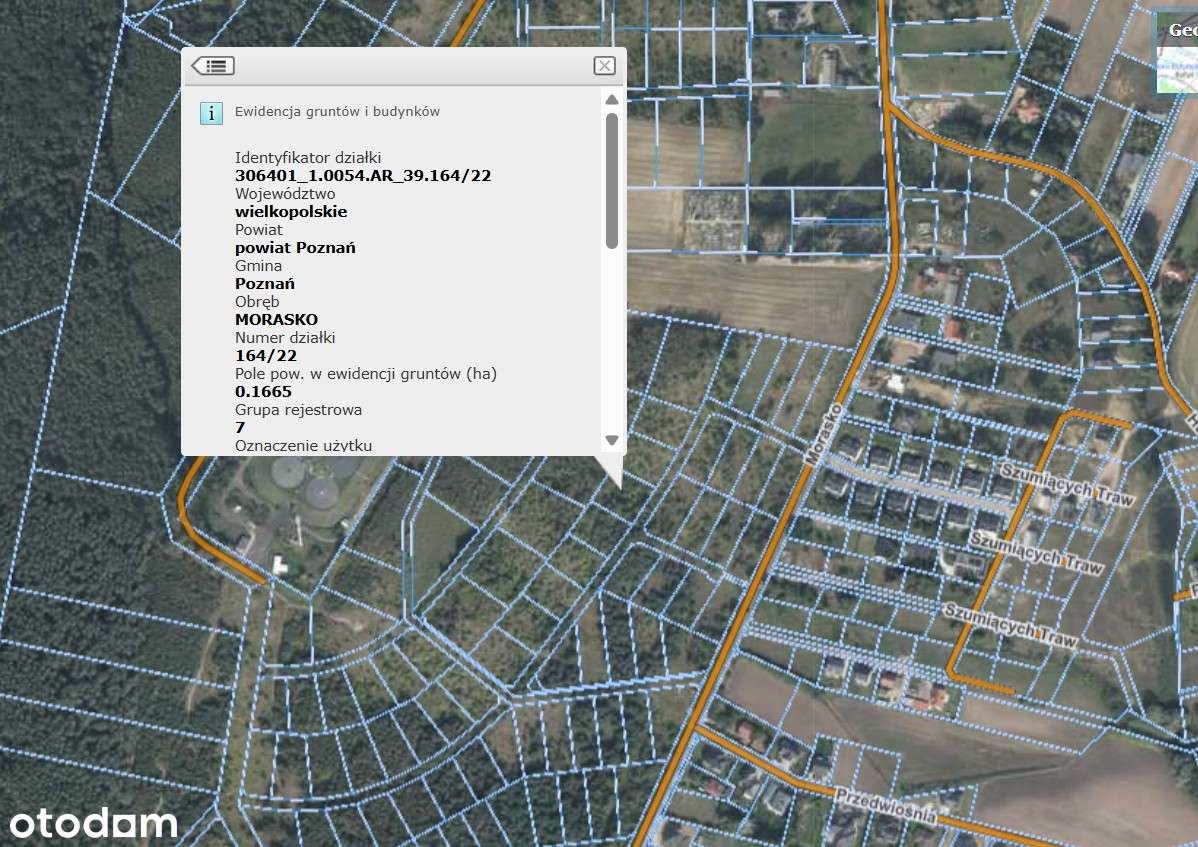Click the Oznaczenie użytku field label
Image resolution: width=1198 pixels, height=847 pixels.
(x=303, y=445)
